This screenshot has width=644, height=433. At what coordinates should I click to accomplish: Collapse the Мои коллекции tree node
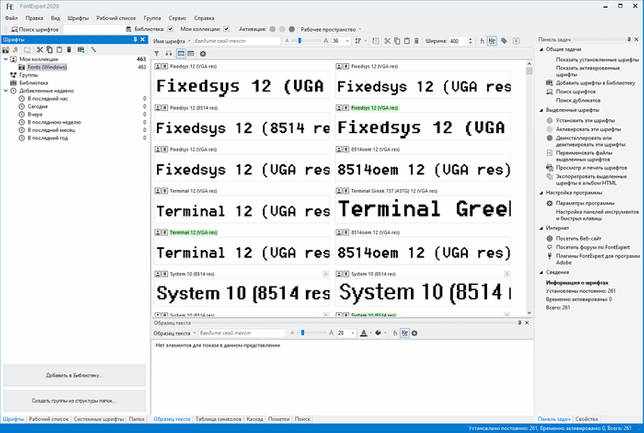(6, 59)
